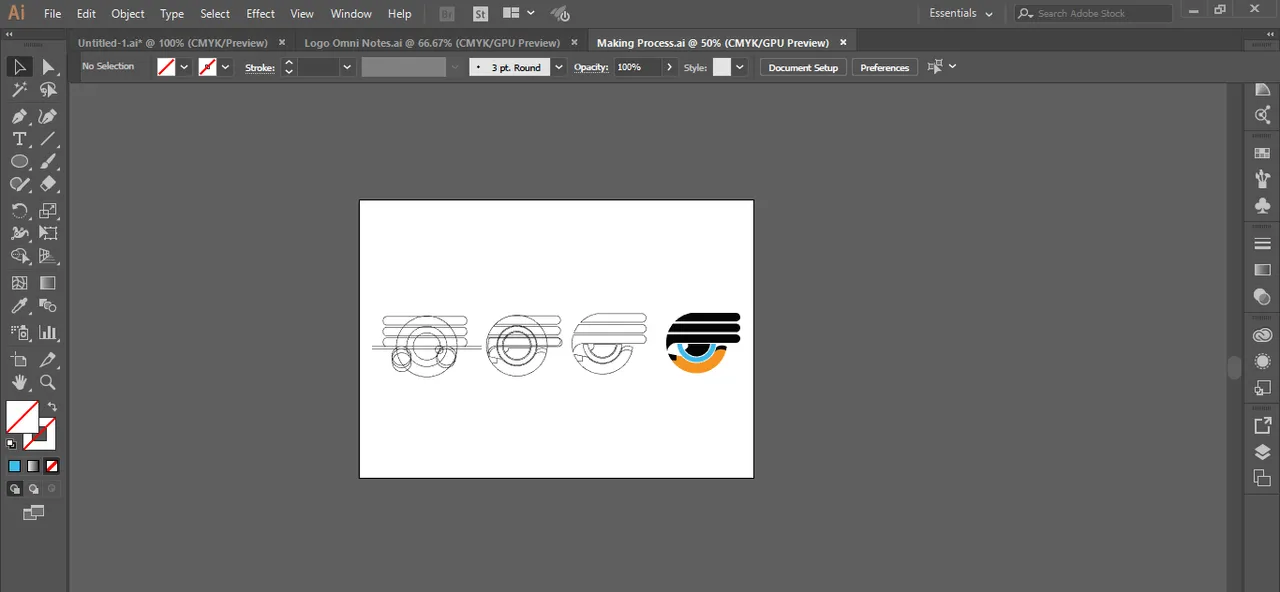Viewport: 1280px width, 592px height.
Task: Click the Preferences button
Action: point(884,67)
